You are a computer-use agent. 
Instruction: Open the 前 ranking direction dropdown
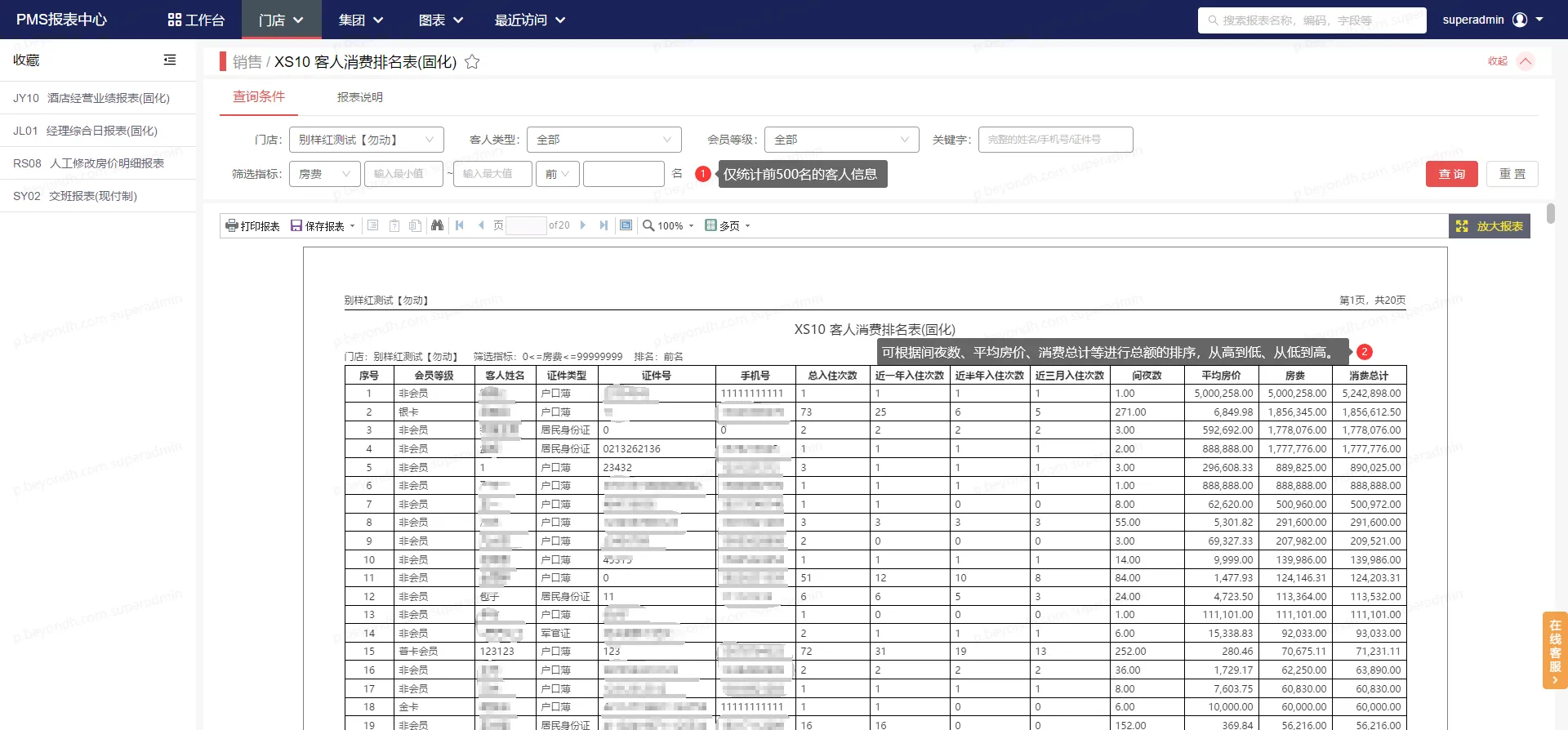click(x=558, y=174)
